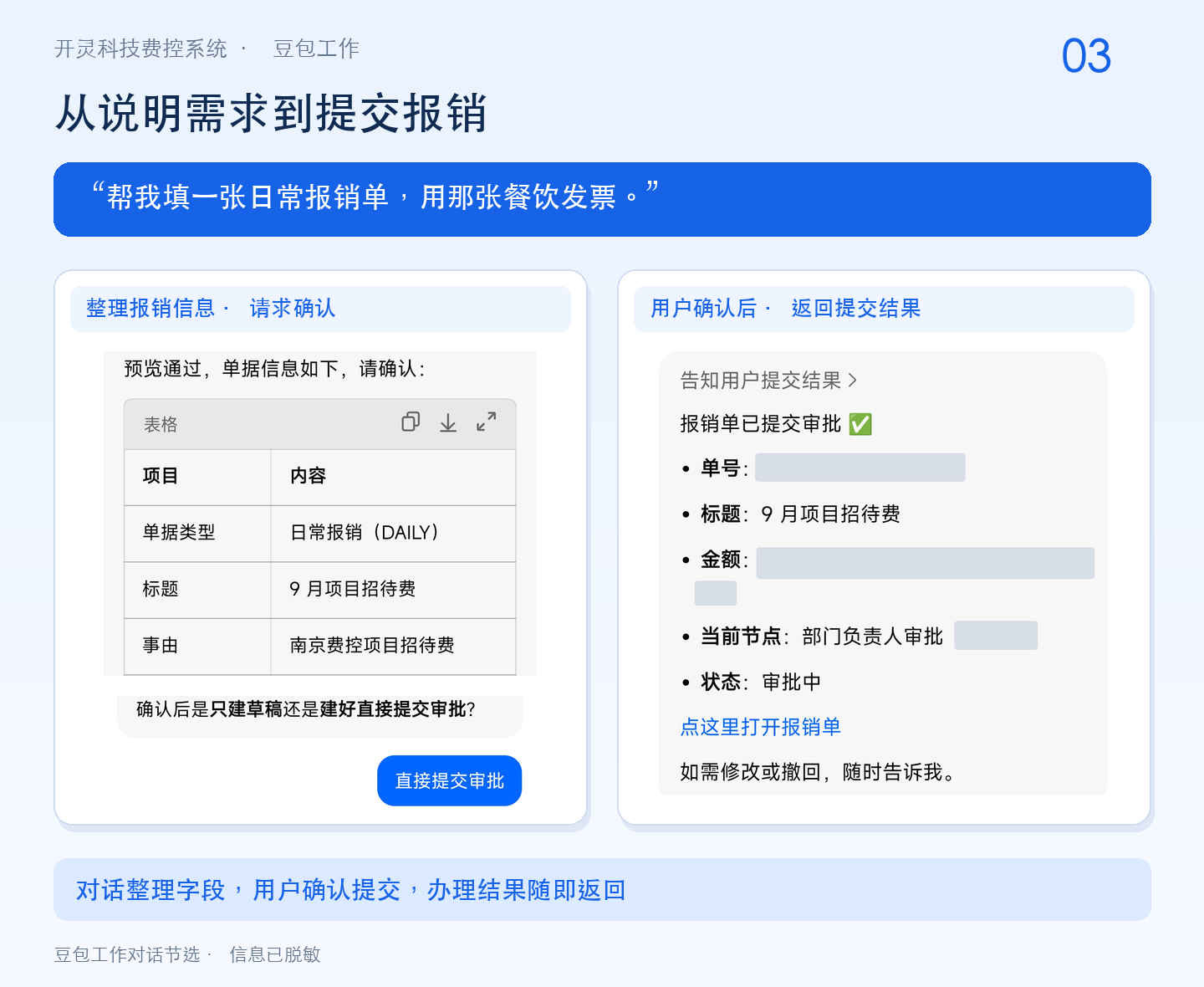Click the 如需修改或撤回，随时告诉我 text

818,772
